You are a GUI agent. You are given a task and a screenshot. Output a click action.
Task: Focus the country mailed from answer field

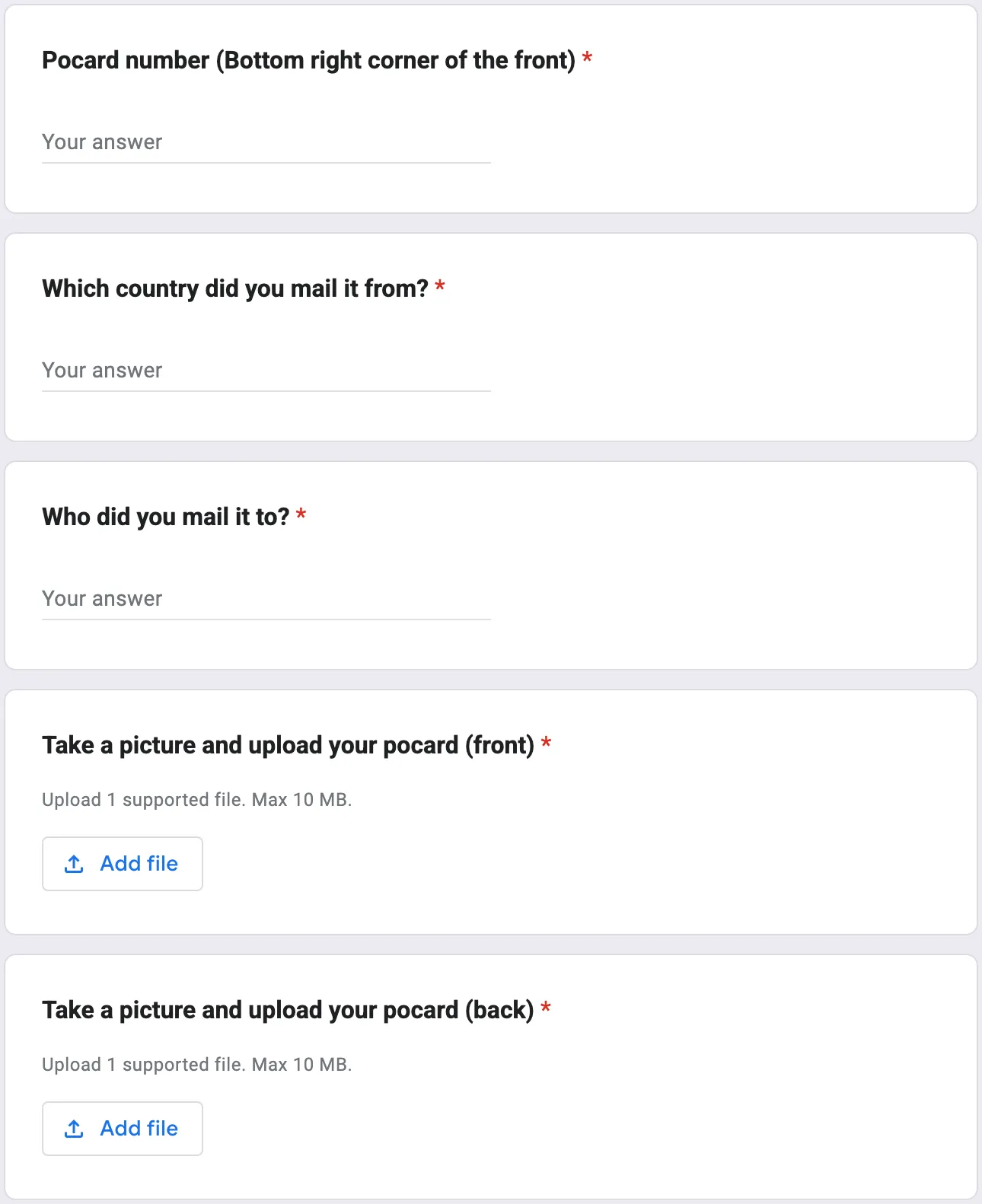[266, 371]
